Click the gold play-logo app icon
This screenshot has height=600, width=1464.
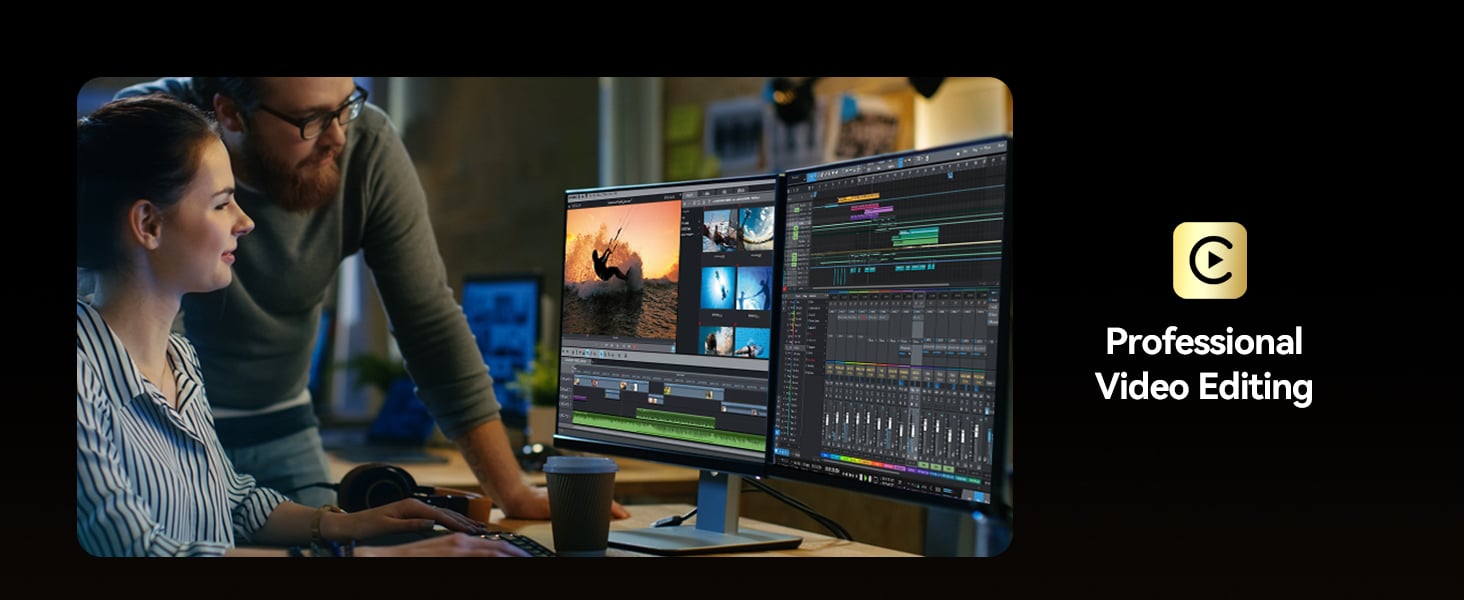click(x=1209, y=260)
